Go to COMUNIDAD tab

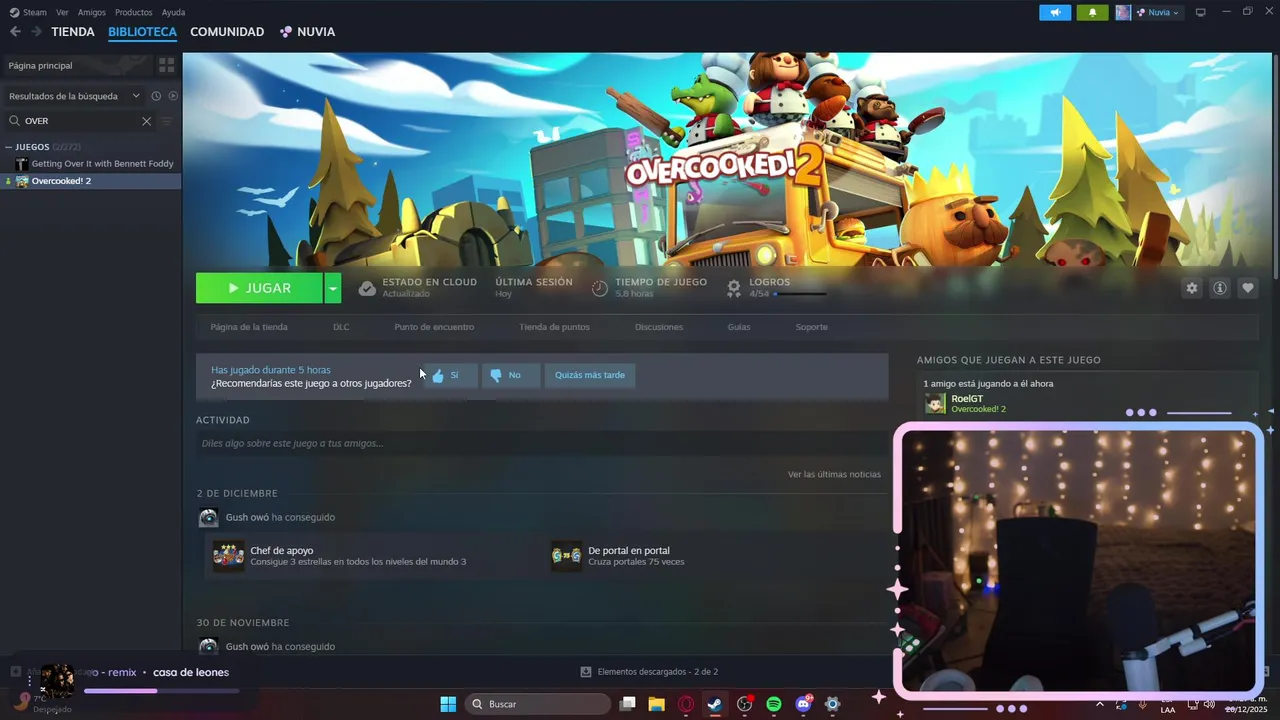(227, 32)
